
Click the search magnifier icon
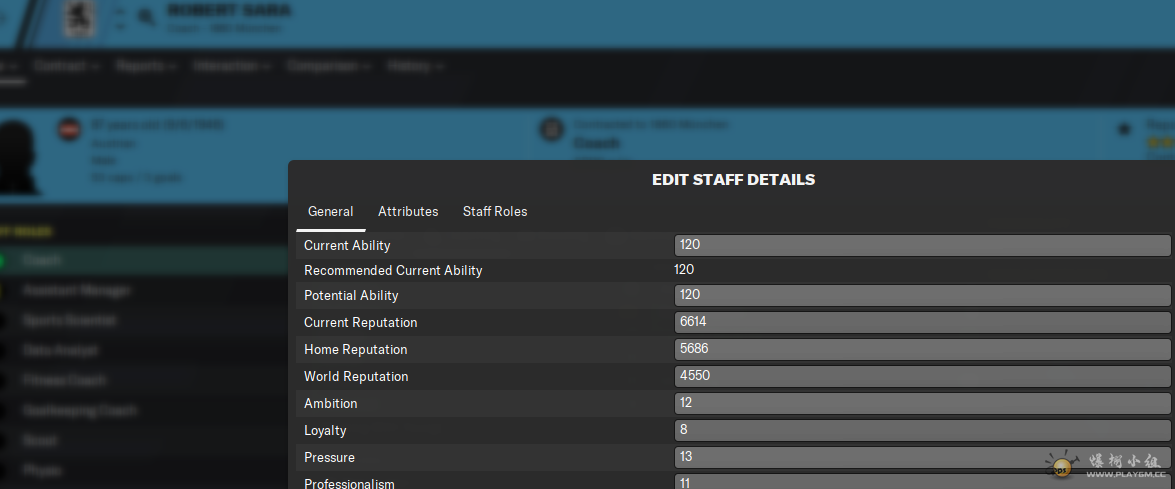[147, 17]
